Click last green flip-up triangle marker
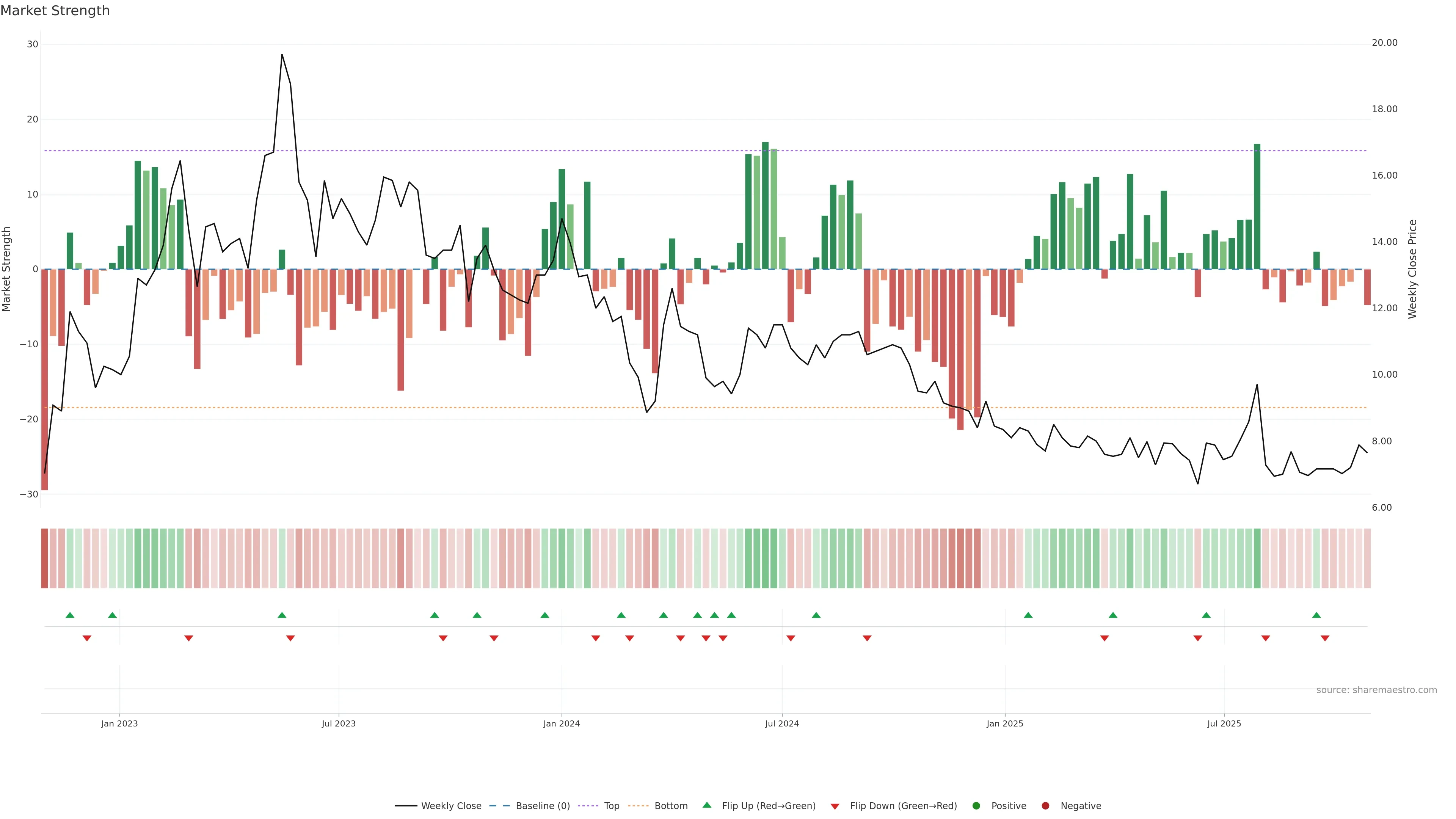Viewport: 1456px width, 819px height. 1316,615
